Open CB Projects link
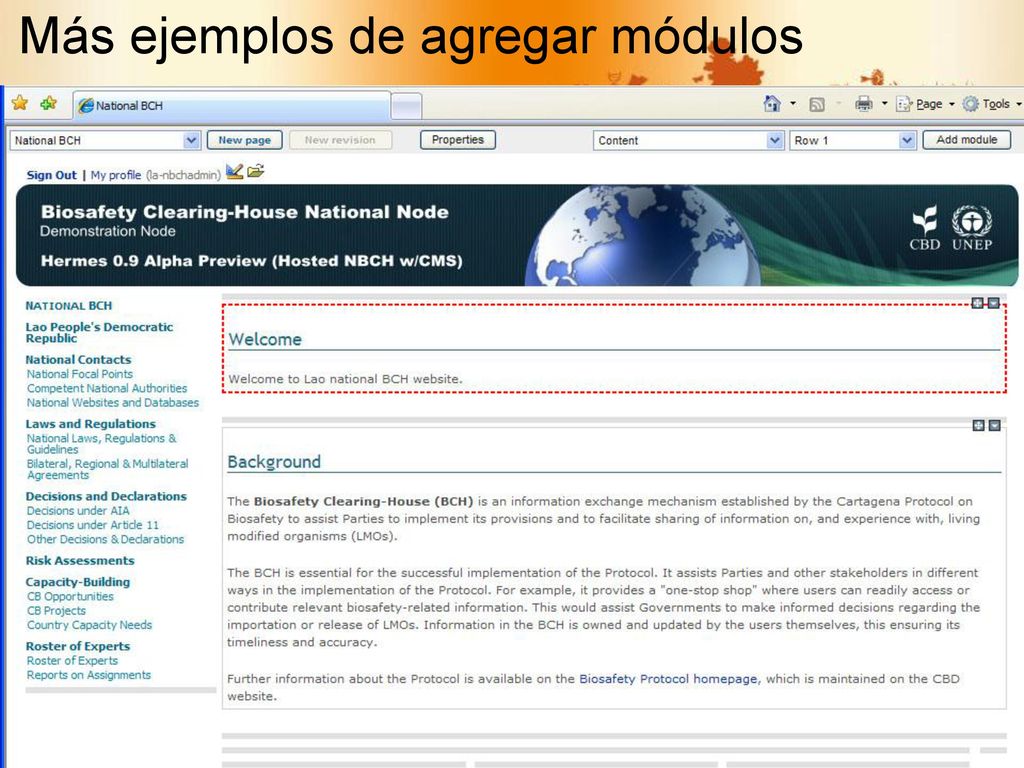 point(56,611)
